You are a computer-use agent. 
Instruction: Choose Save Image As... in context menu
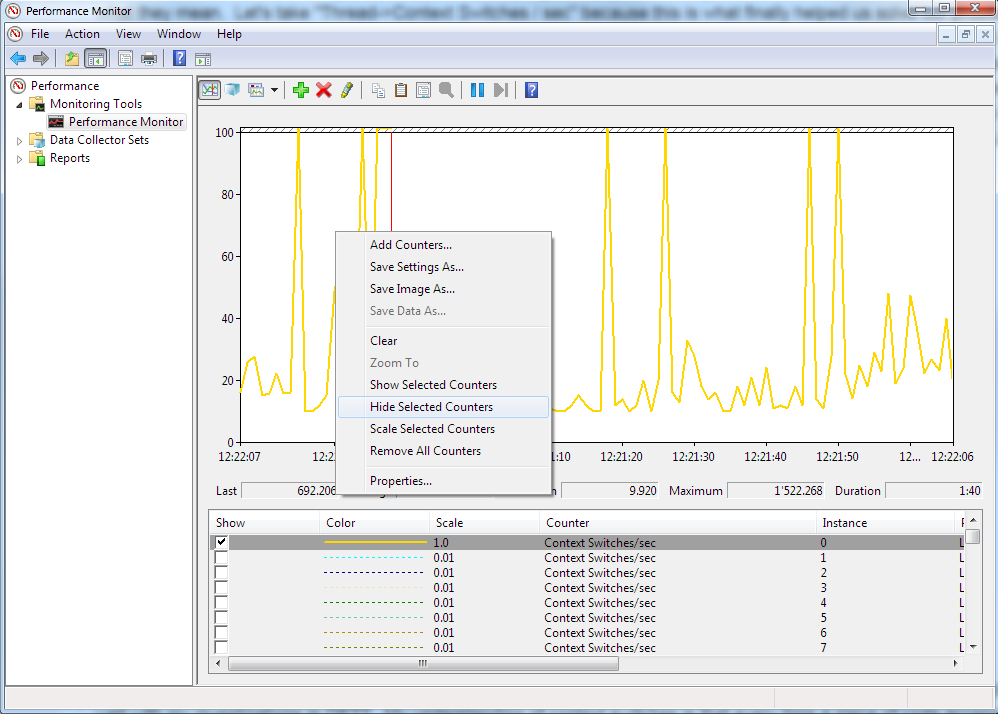pyautogui.click(x=444, y=289)
